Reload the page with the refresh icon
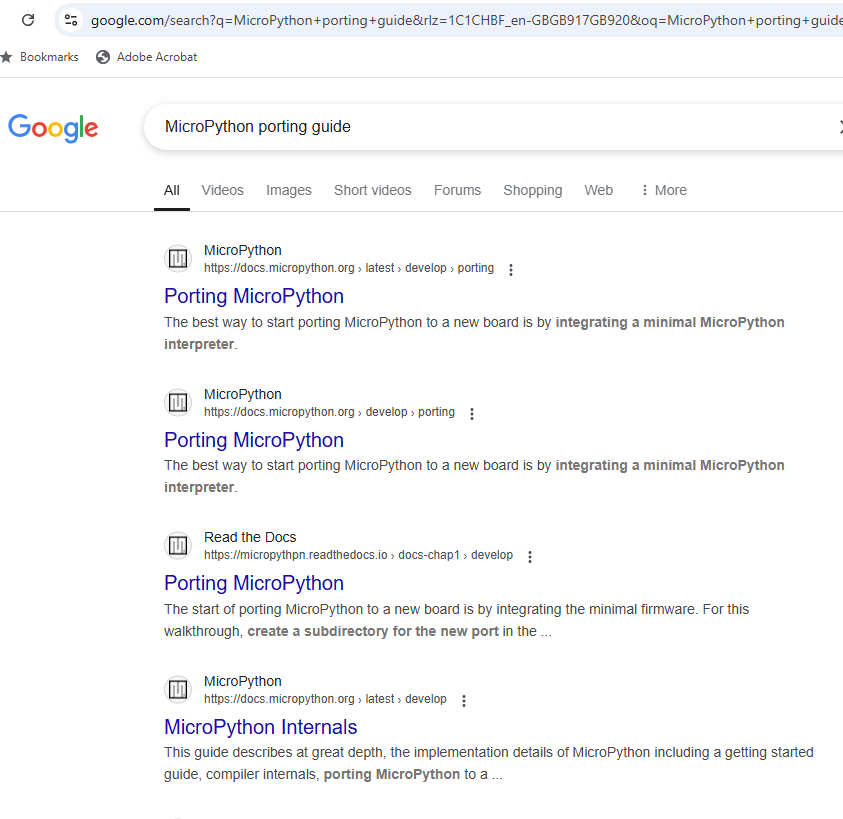Image resolution: width=843 pixels, height=819 pixels. click(28, 20)
